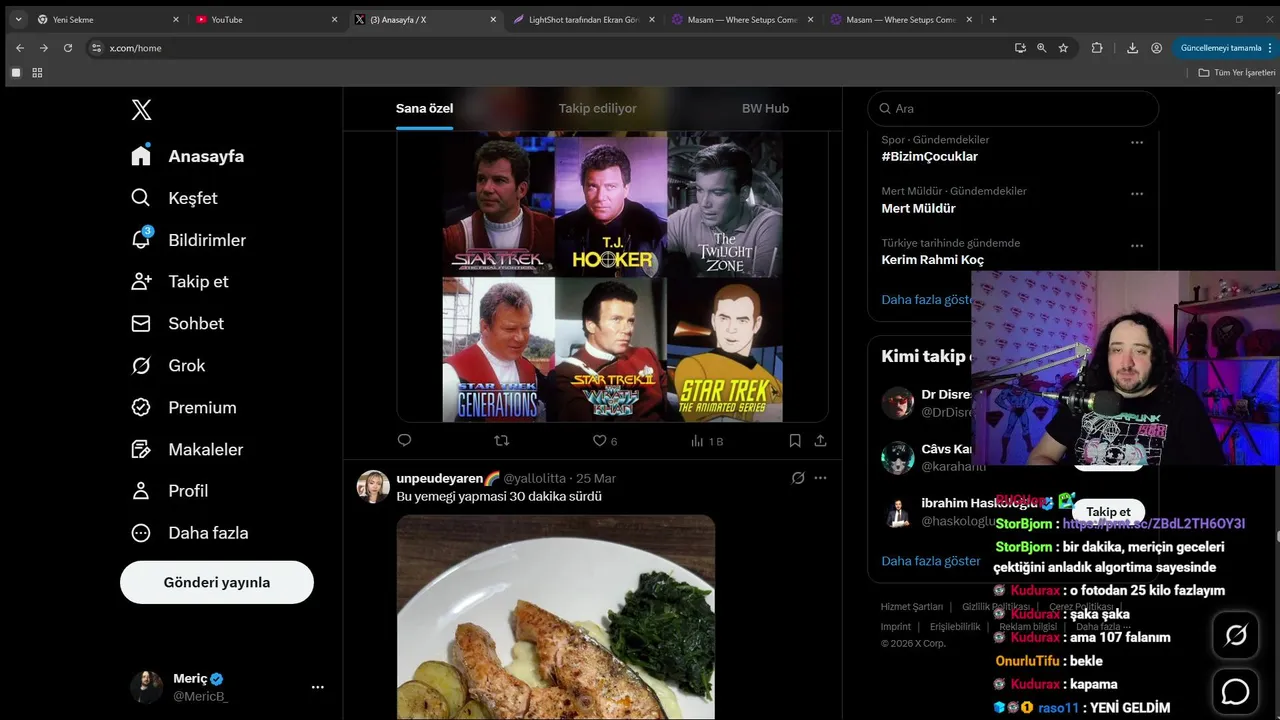The width and height of the screenshot is (1280, 720).
Task: Open more options for Mert Müldür trend
Action: 1137,194
